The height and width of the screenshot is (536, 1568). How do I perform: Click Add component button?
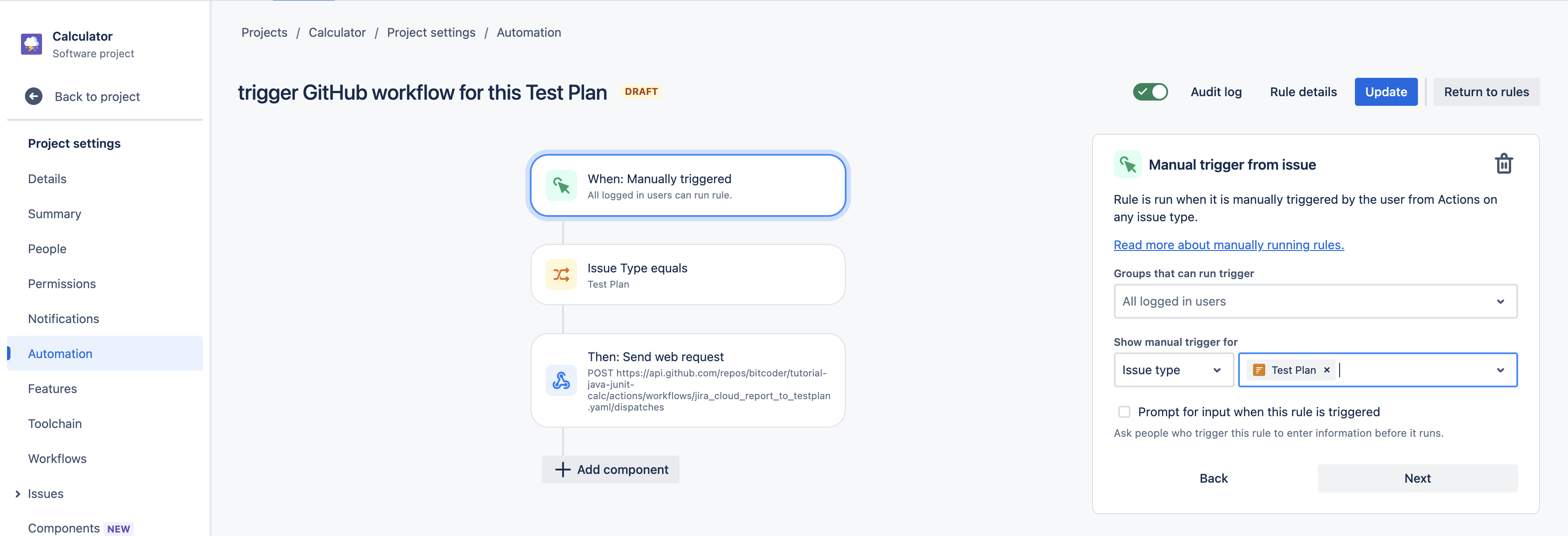point(610,470)
